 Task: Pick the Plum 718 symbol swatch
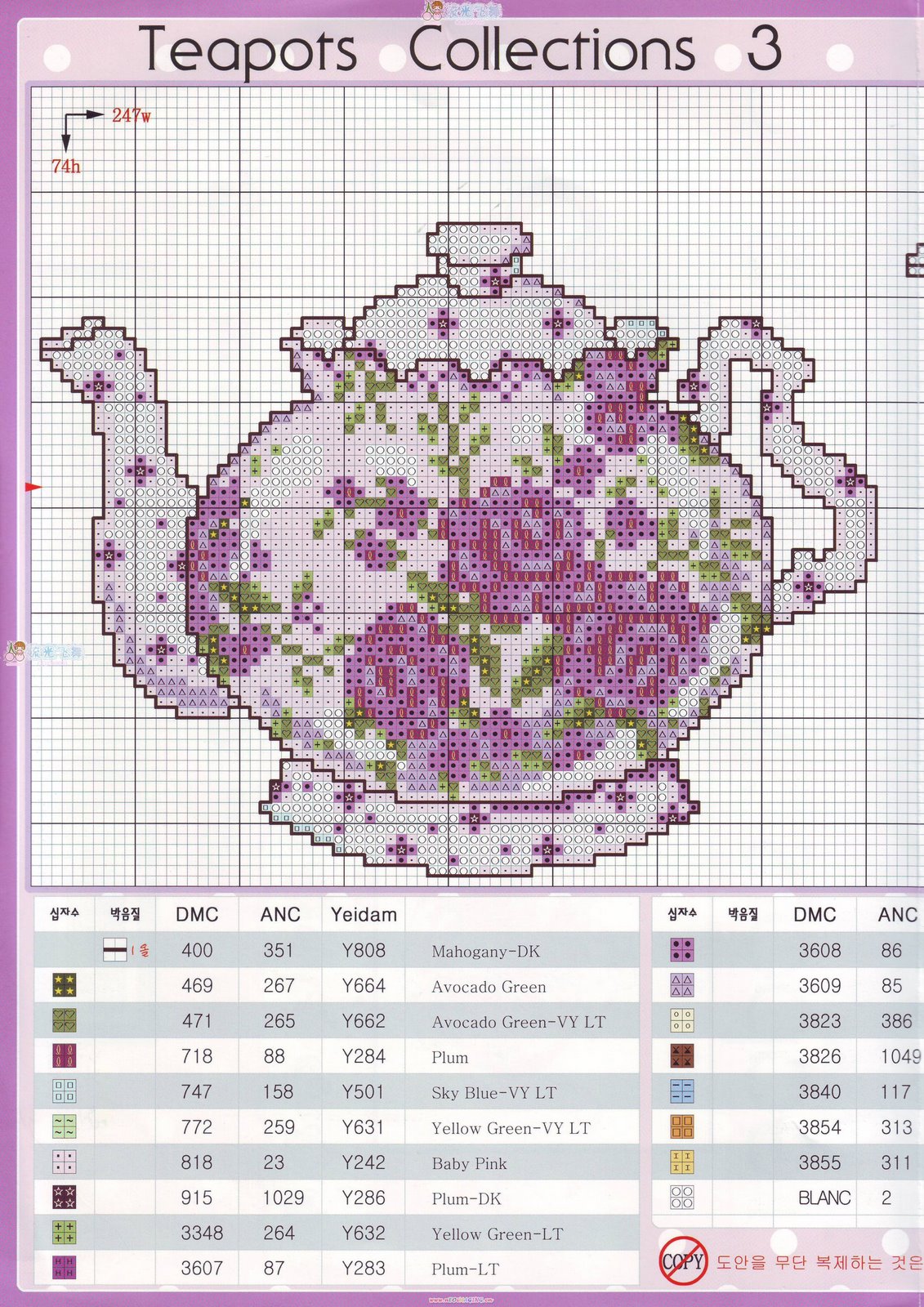[x=65, y=1055]
